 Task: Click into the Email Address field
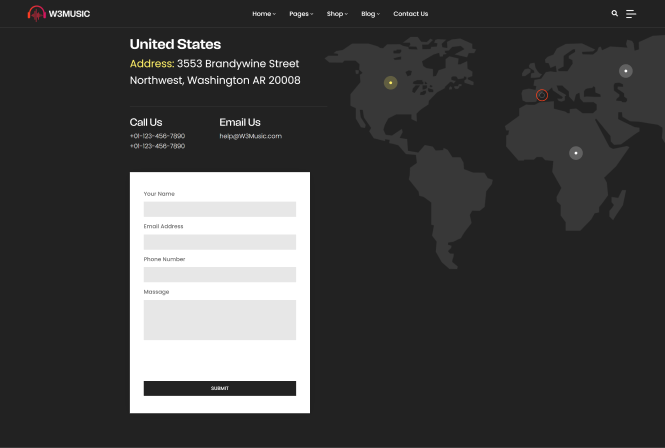click(219, 242)
